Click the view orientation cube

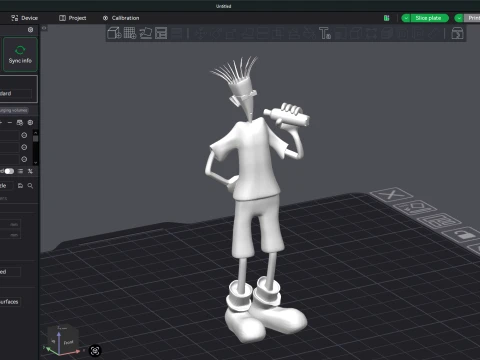[63, 339]
